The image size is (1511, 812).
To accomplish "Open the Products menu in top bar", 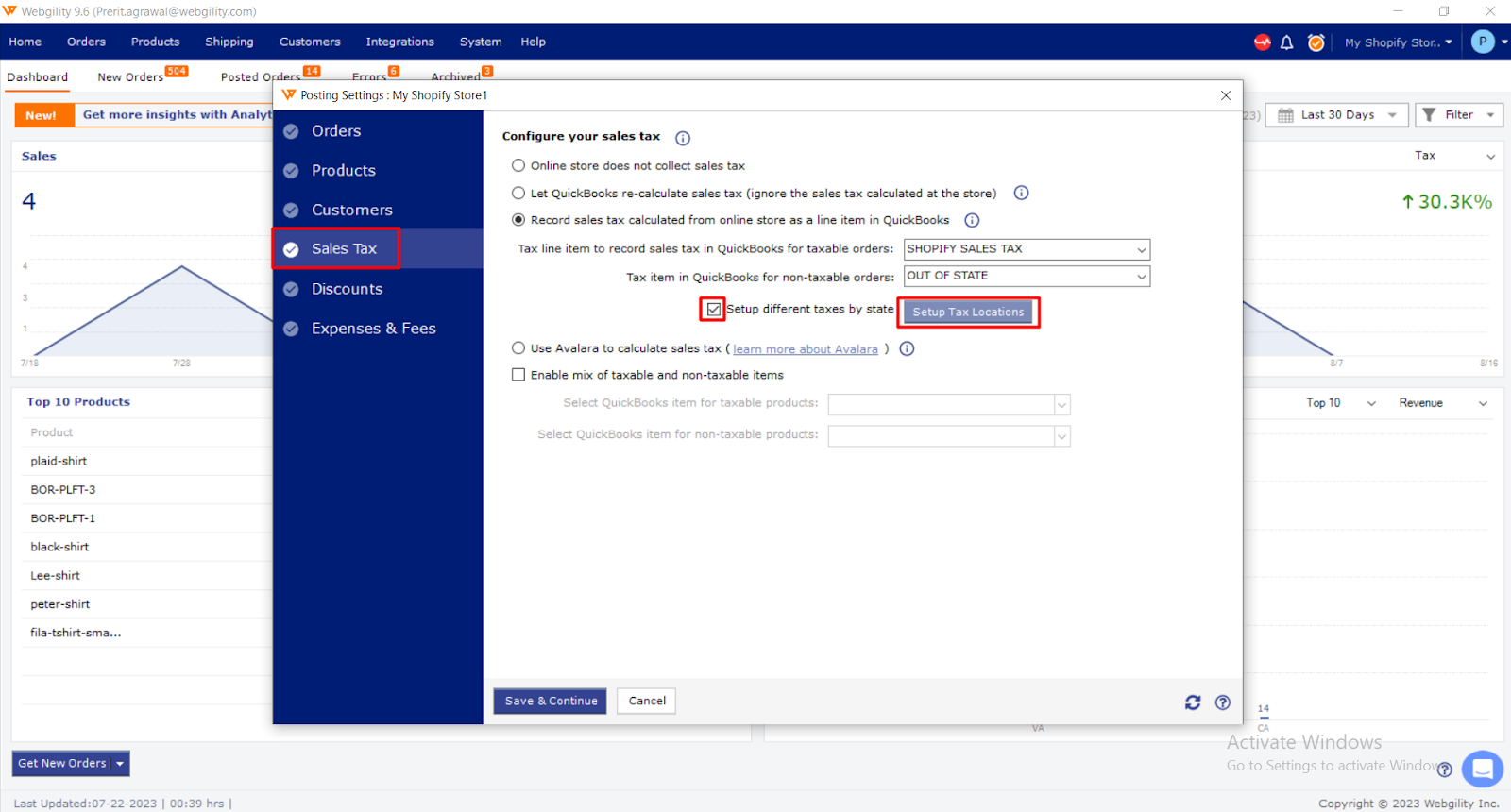I will 155,42.
